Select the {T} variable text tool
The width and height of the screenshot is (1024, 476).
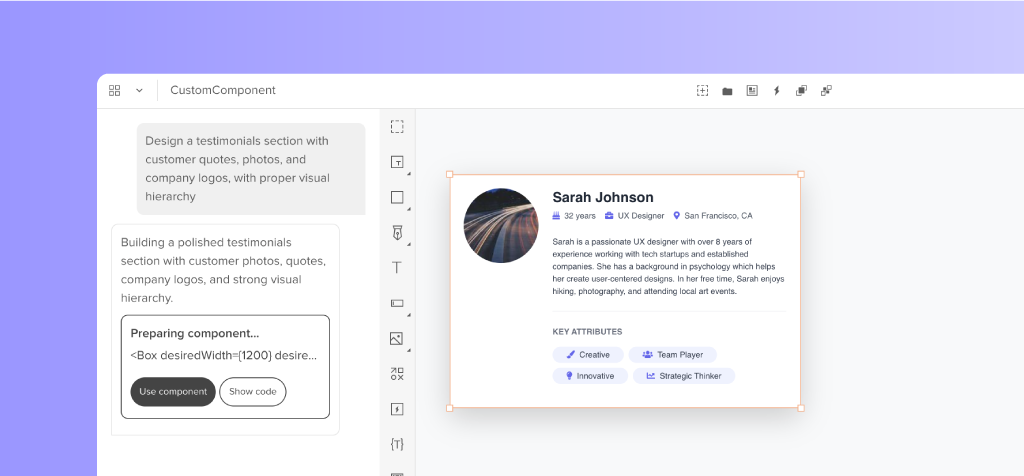397,444
